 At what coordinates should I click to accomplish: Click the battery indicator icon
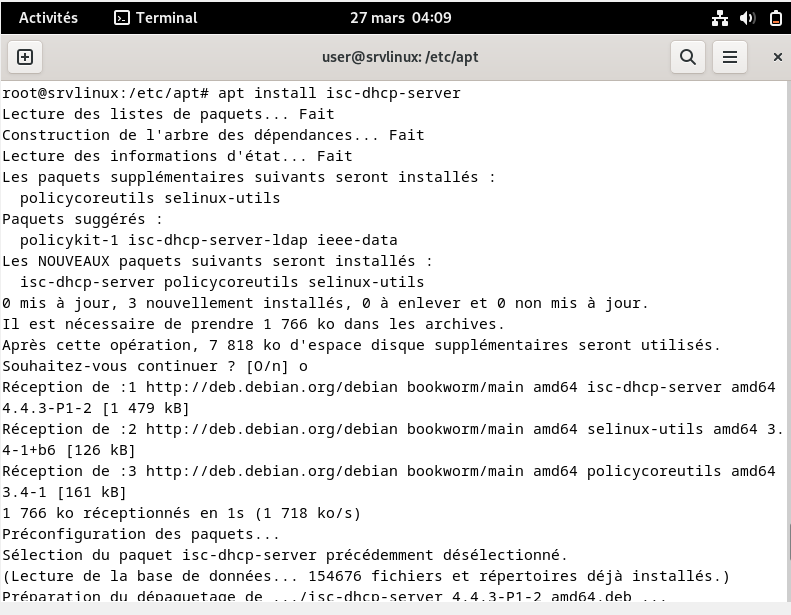772,18
